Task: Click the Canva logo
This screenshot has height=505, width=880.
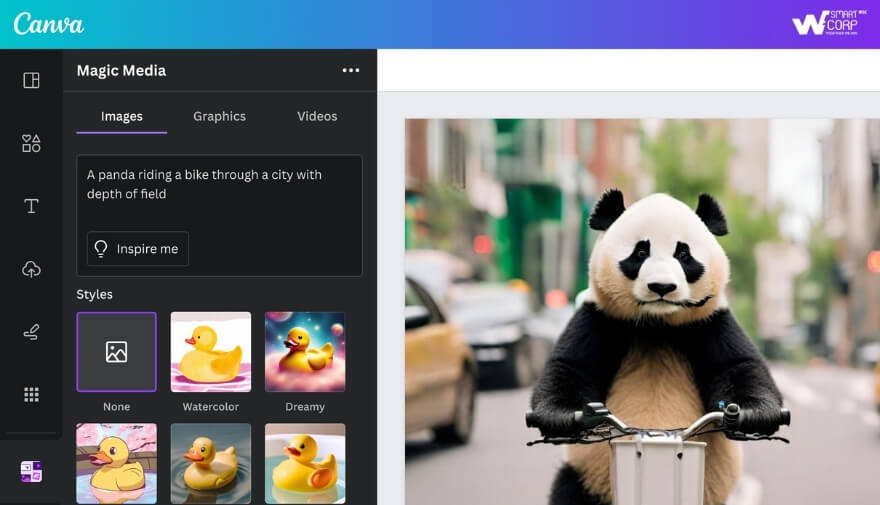Action: point(49,24)
